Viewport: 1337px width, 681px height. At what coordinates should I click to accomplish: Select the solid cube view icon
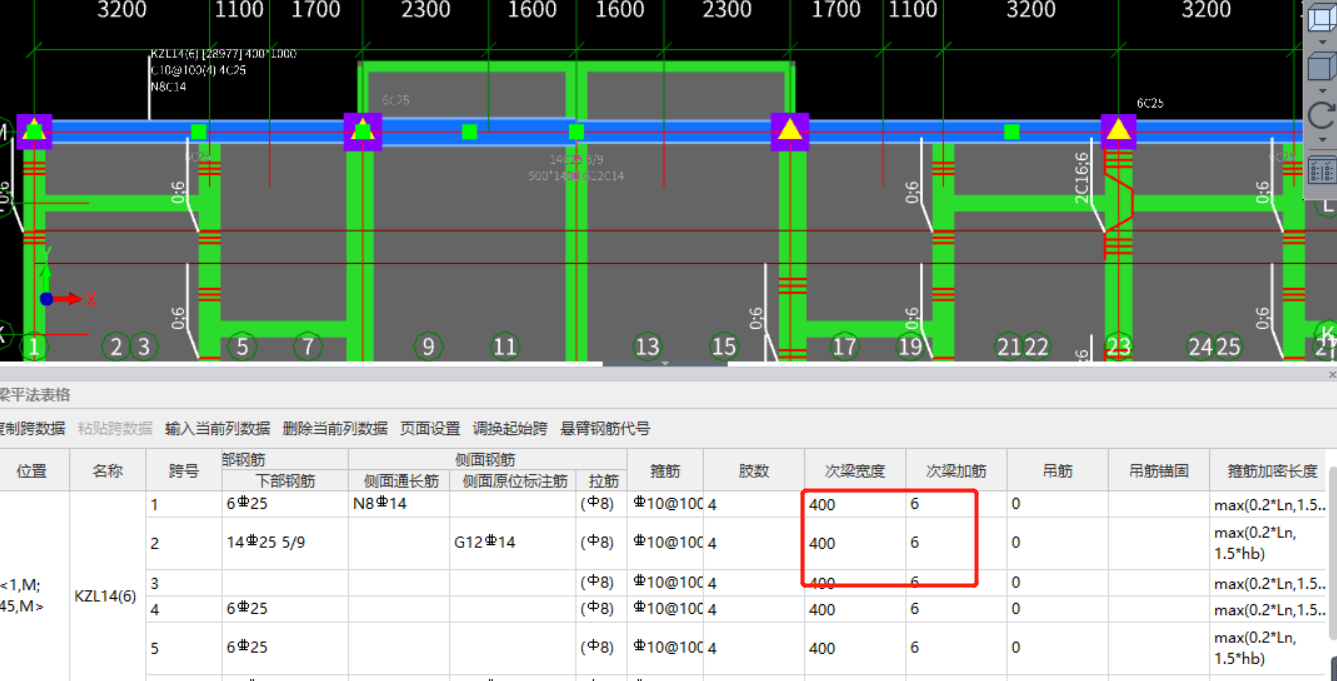(1322, 68)
